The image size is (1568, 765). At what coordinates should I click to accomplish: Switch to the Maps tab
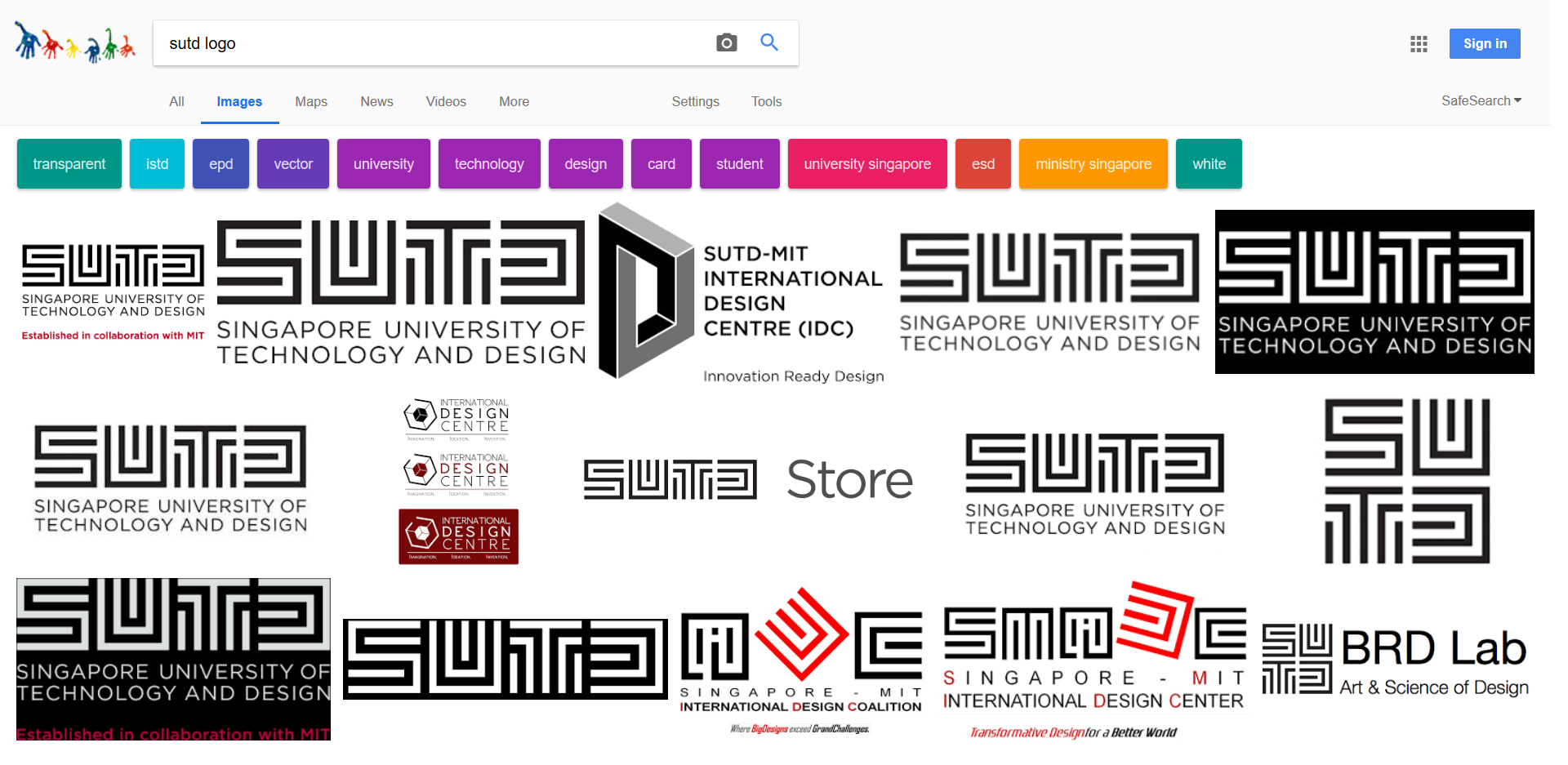311,101
